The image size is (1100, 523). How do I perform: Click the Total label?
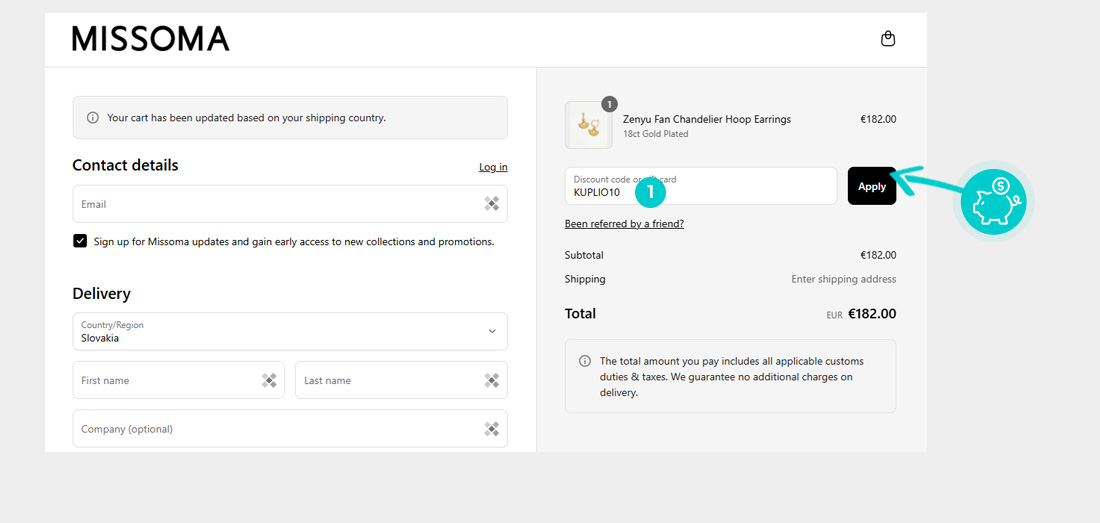(x=580, y=313)
